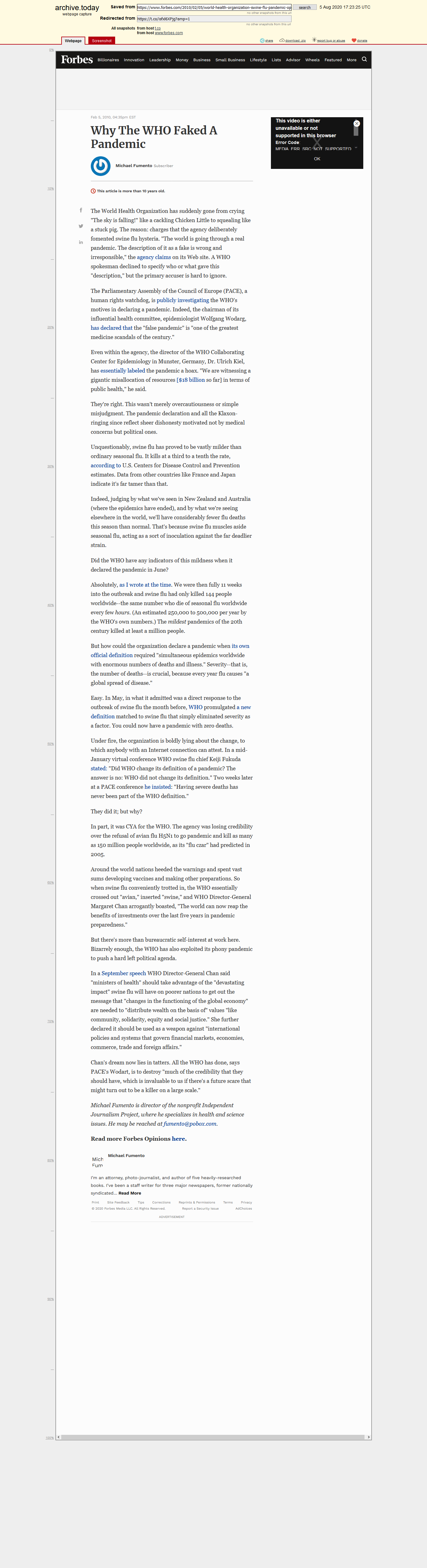
Task: Open the Advisor menu
Action: tap(293, 60)
